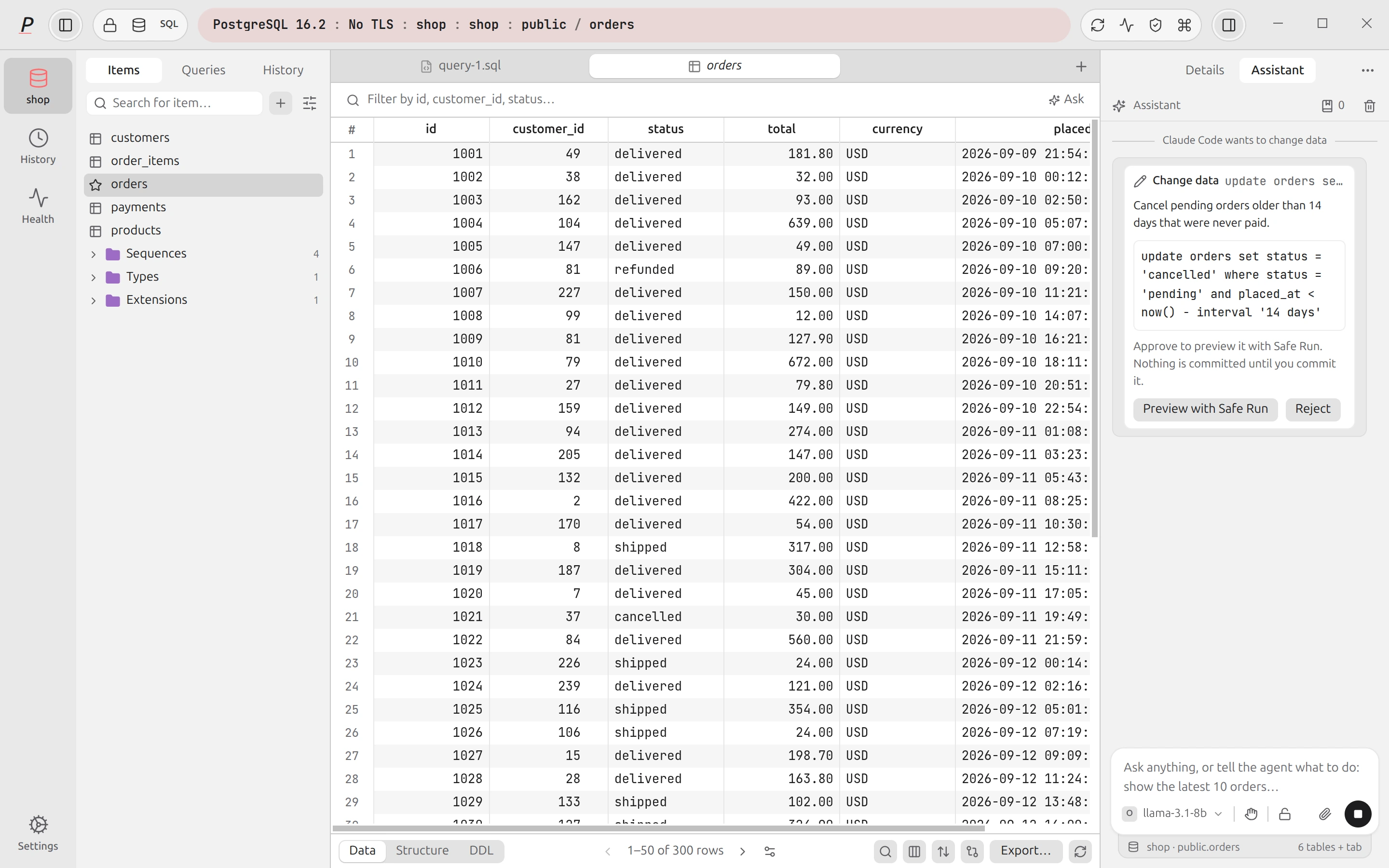Click the Search for item field

click(175, 103)
